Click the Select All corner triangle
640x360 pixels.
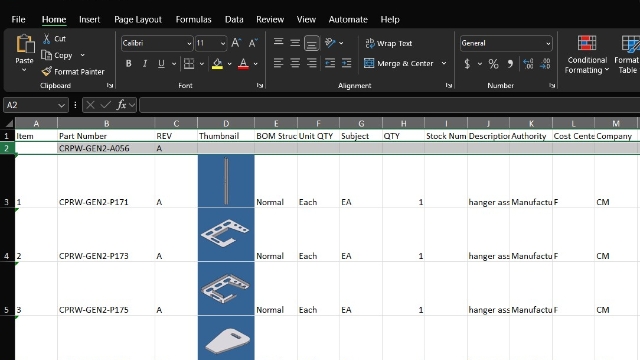pyautogui.click(x=9, y=123)
